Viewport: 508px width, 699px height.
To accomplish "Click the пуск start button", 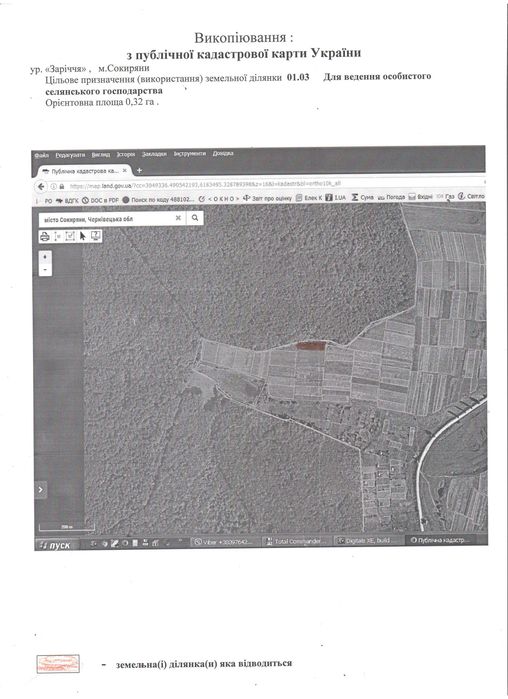I will tap(56, 545).
